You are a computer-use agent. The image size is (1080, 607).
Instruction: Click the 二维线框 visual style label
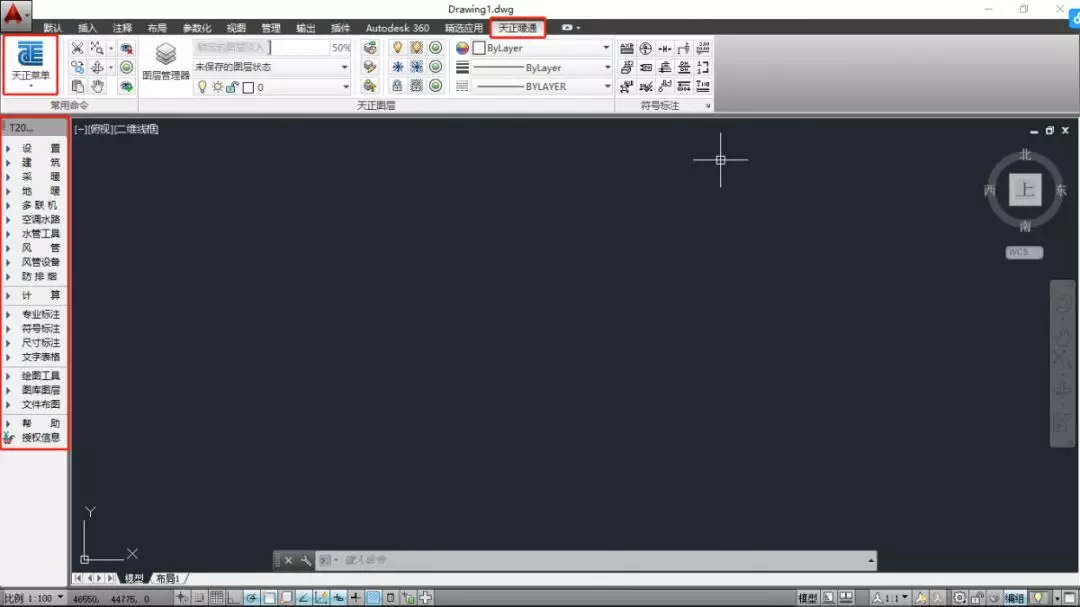[x=136, y=129]
